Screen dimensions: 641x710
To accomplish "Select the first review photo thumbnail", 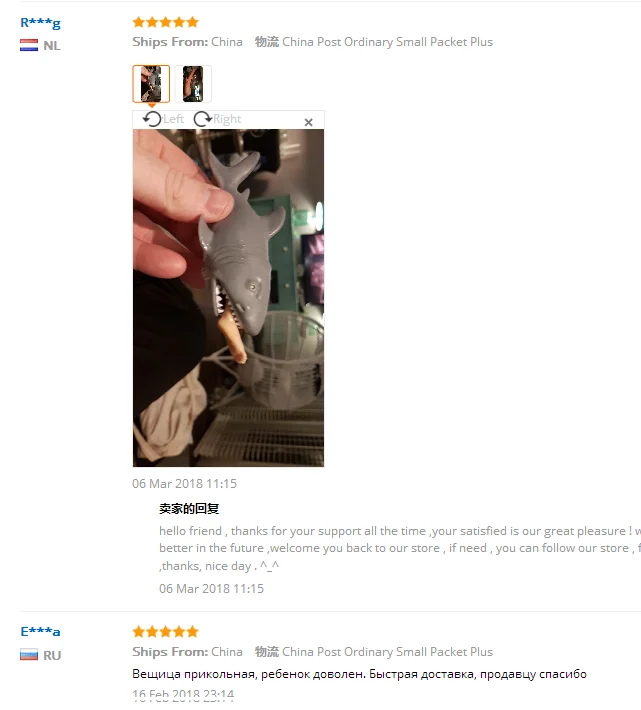I will coord(151,84).
